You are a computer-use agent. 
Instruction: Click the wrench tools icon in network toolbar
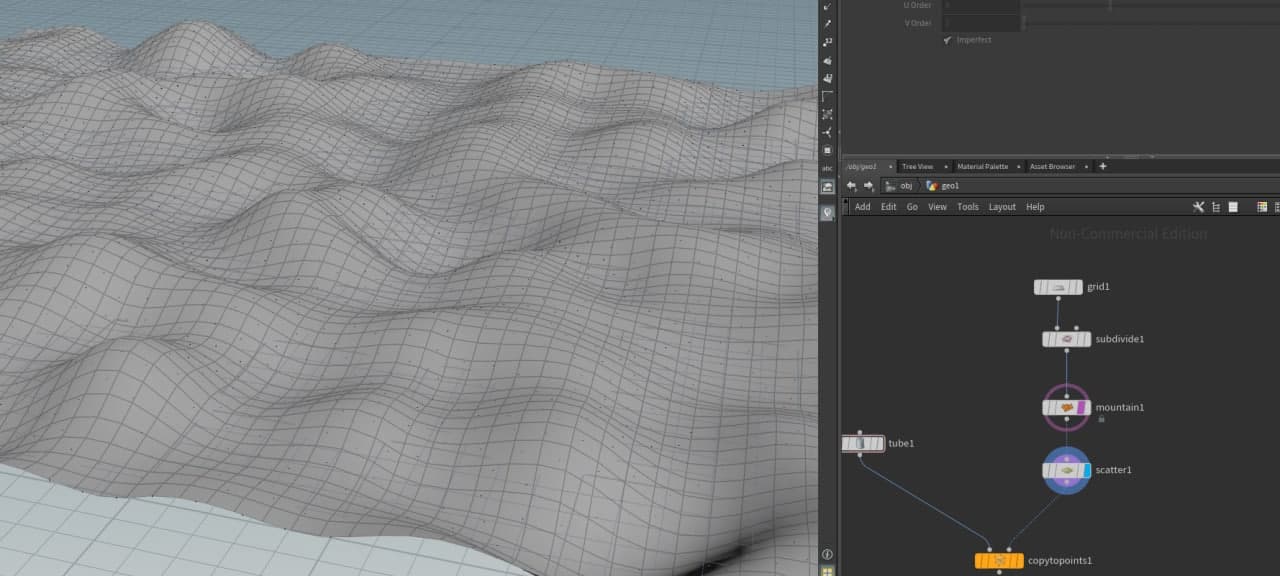coord(1198,207)
